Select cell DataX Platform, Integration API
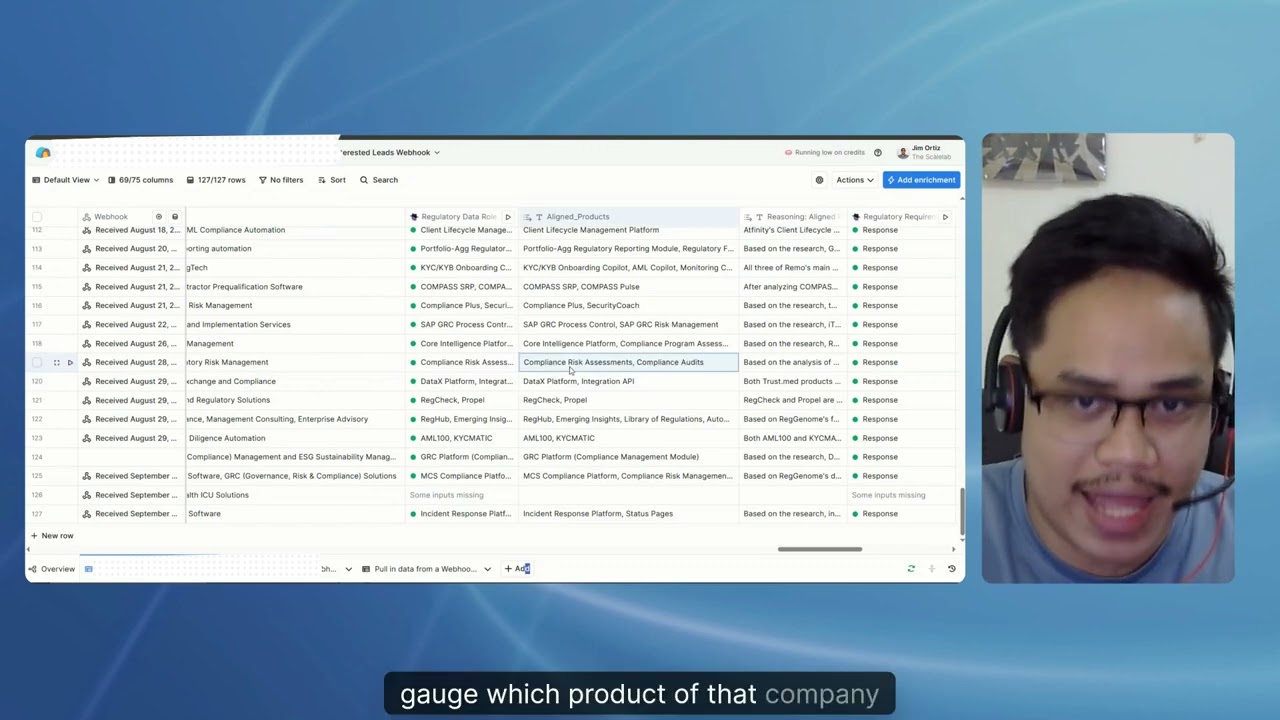Screen dimensions: 1280x720 628,381
